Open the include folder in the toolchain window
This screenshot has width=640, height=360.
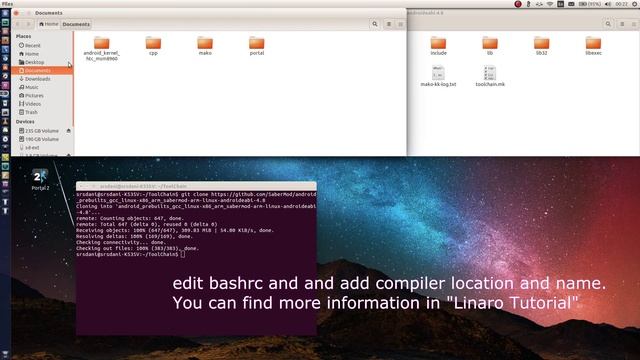(438, 46)
